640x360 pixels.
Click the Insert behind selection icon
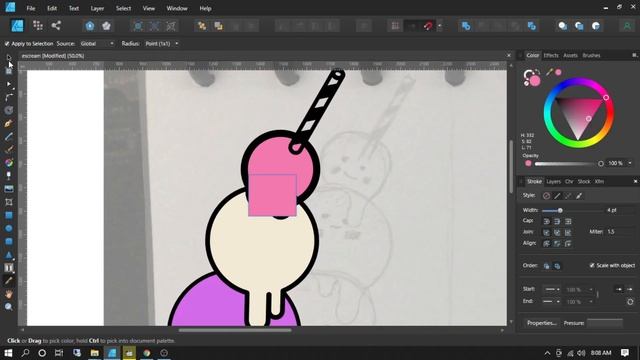click(x=562, y=26)
